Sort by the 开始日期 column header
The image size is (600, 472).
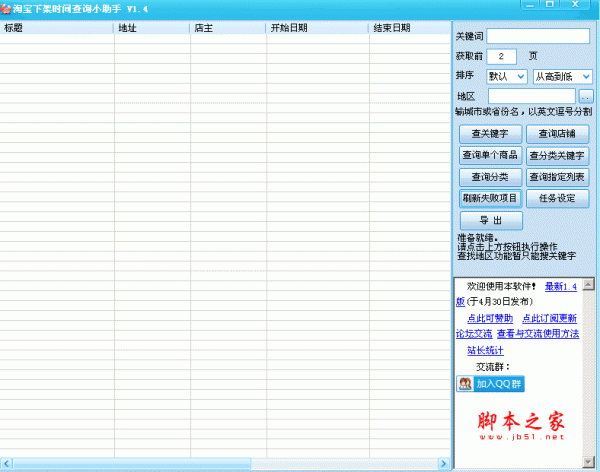[x=318, y=28]
